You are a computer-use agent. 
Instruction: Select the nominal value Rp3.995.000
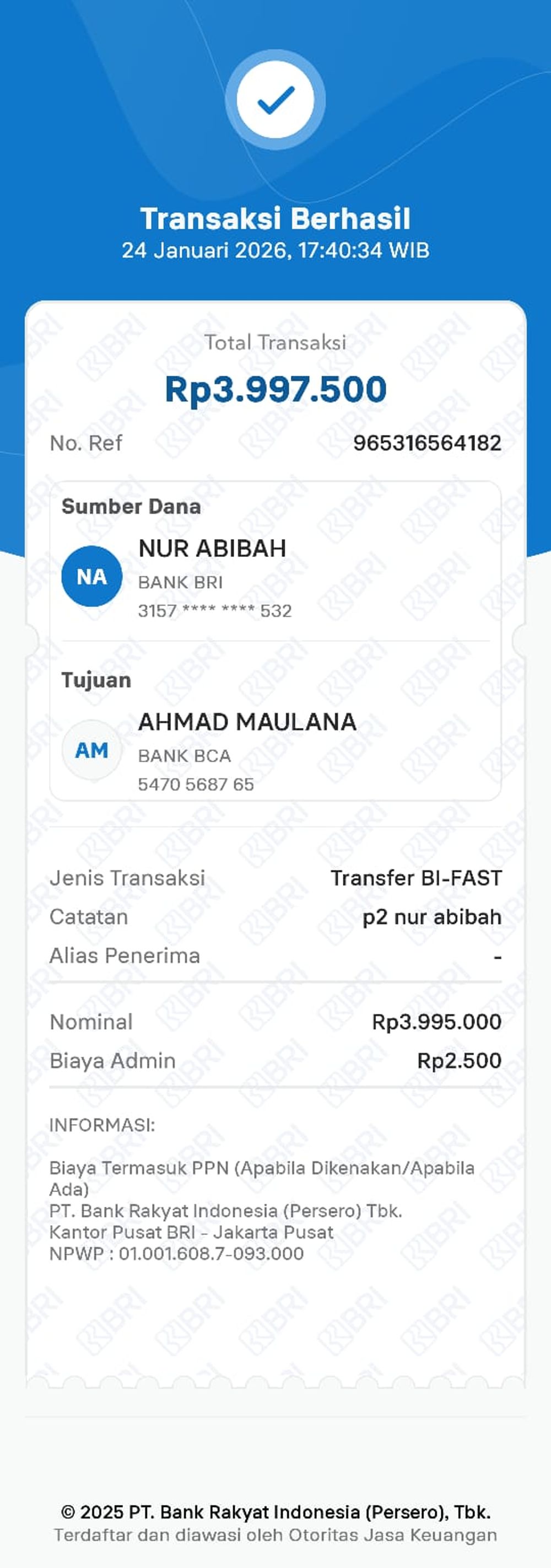point(436,1022)
